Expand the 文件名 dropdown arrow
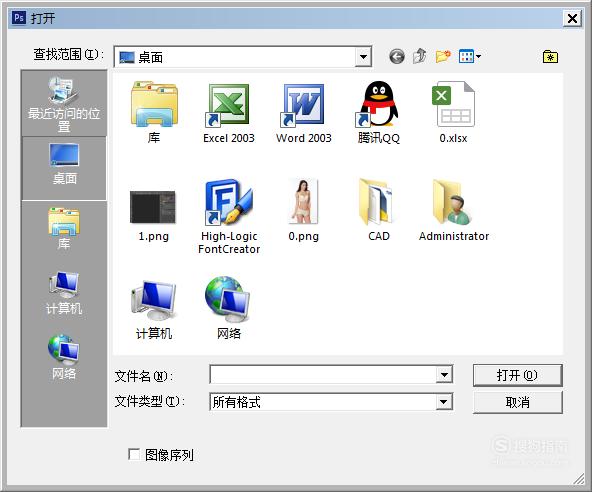Viewport: 592px width, 492px height. click(444, 375)
